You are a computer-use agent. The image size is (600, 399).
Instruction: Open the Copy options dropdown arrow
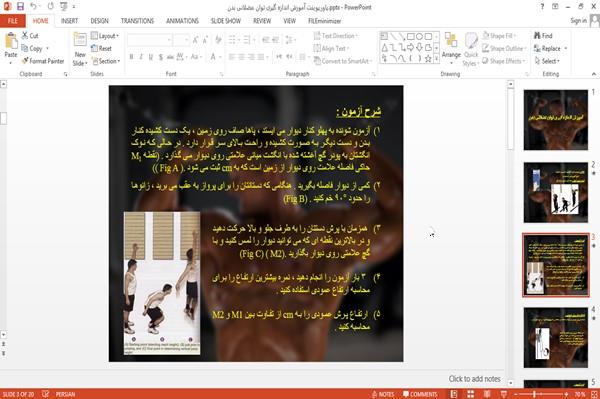[x=48, y=49]
